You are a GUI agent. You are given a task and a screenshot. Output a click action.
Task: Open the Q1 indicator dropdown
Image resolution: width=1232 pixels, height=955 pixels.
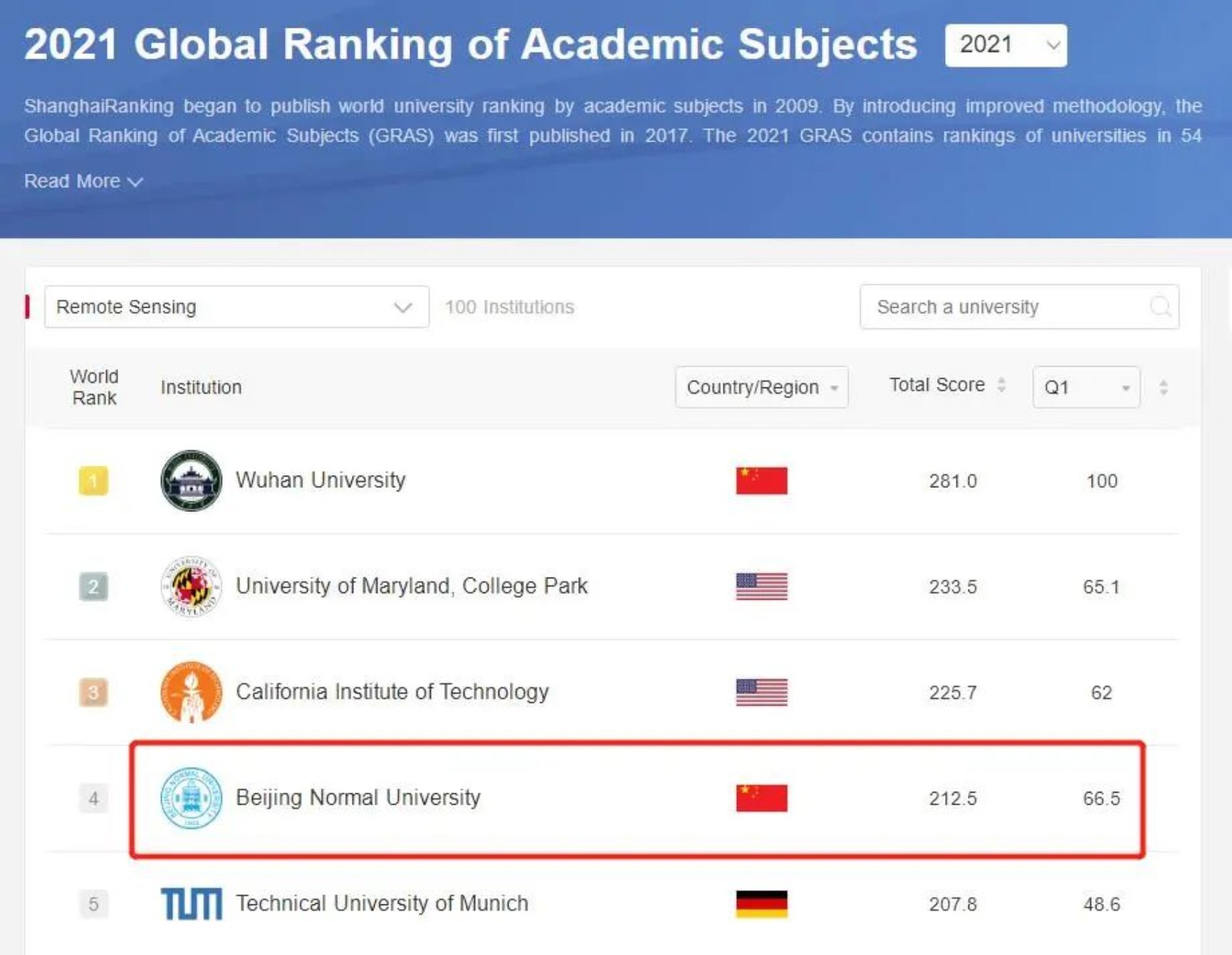(x=1085, y=387)
